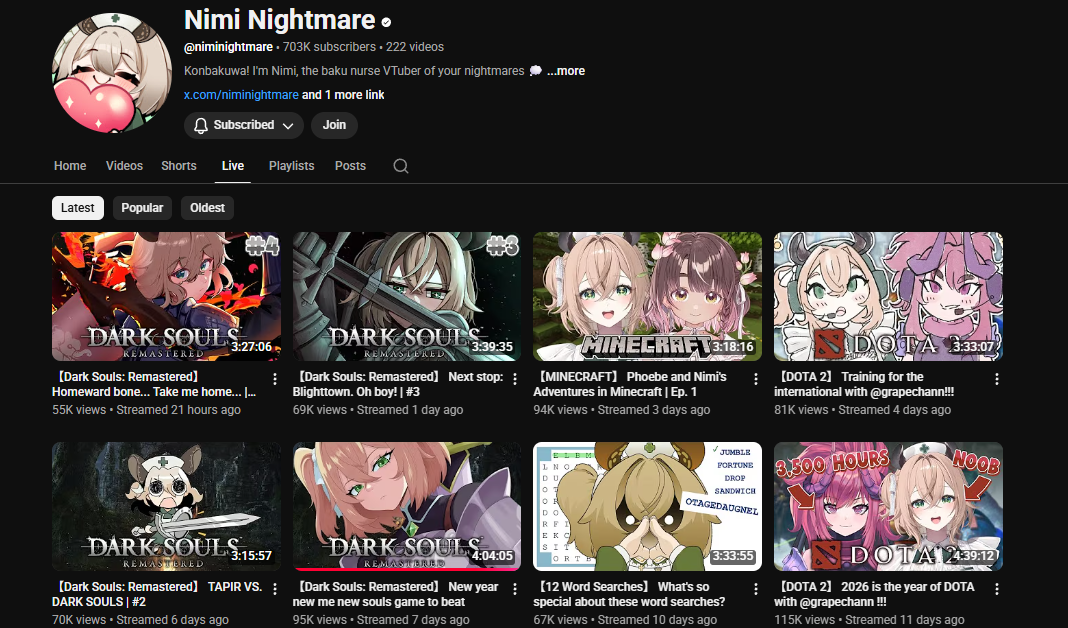Click Nimi Nightmare channel avatar
This screenshot has height=628, width=1068.
[112, 72]
